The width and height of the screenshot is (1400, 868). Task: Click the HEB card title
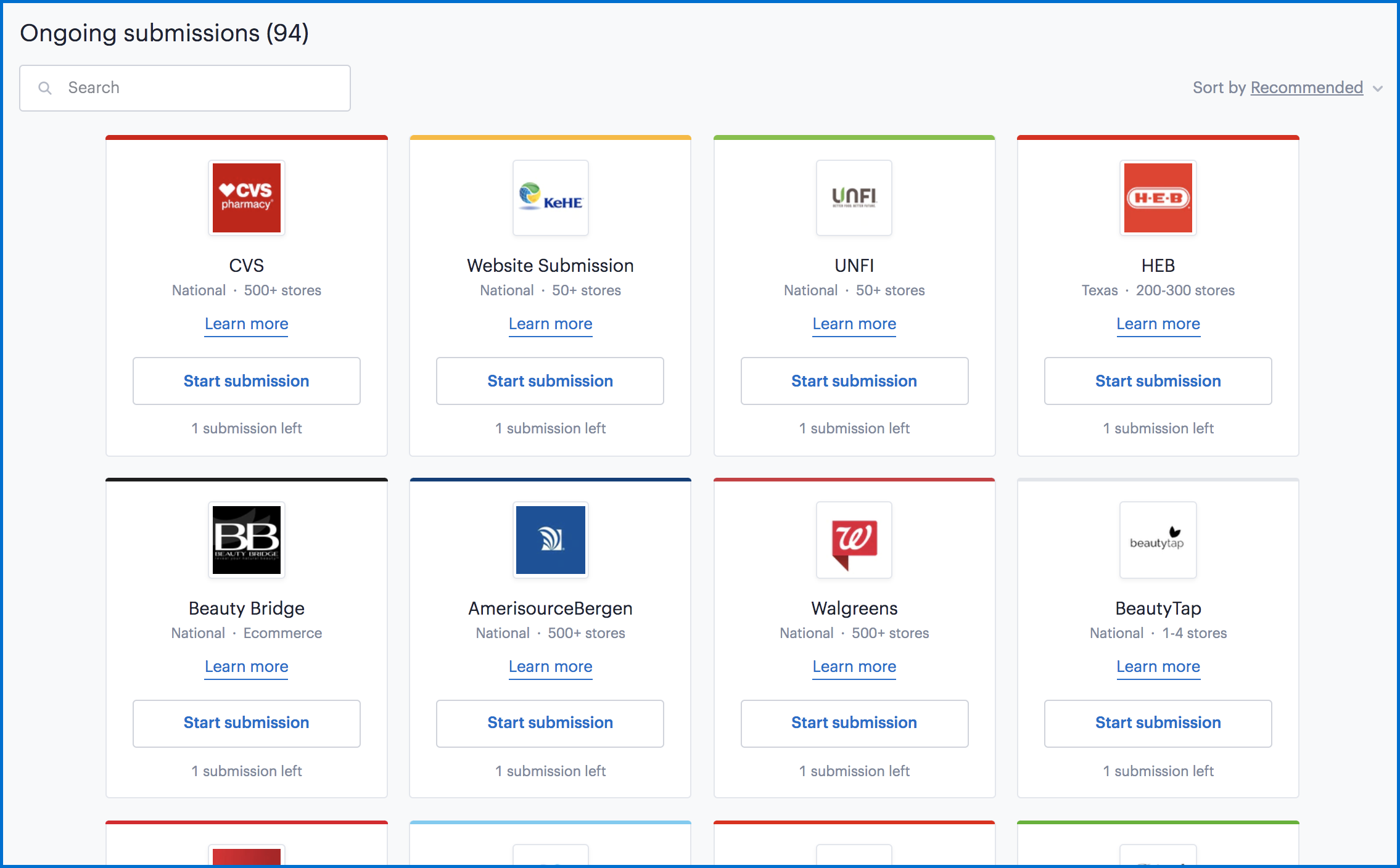(1158, 266)
